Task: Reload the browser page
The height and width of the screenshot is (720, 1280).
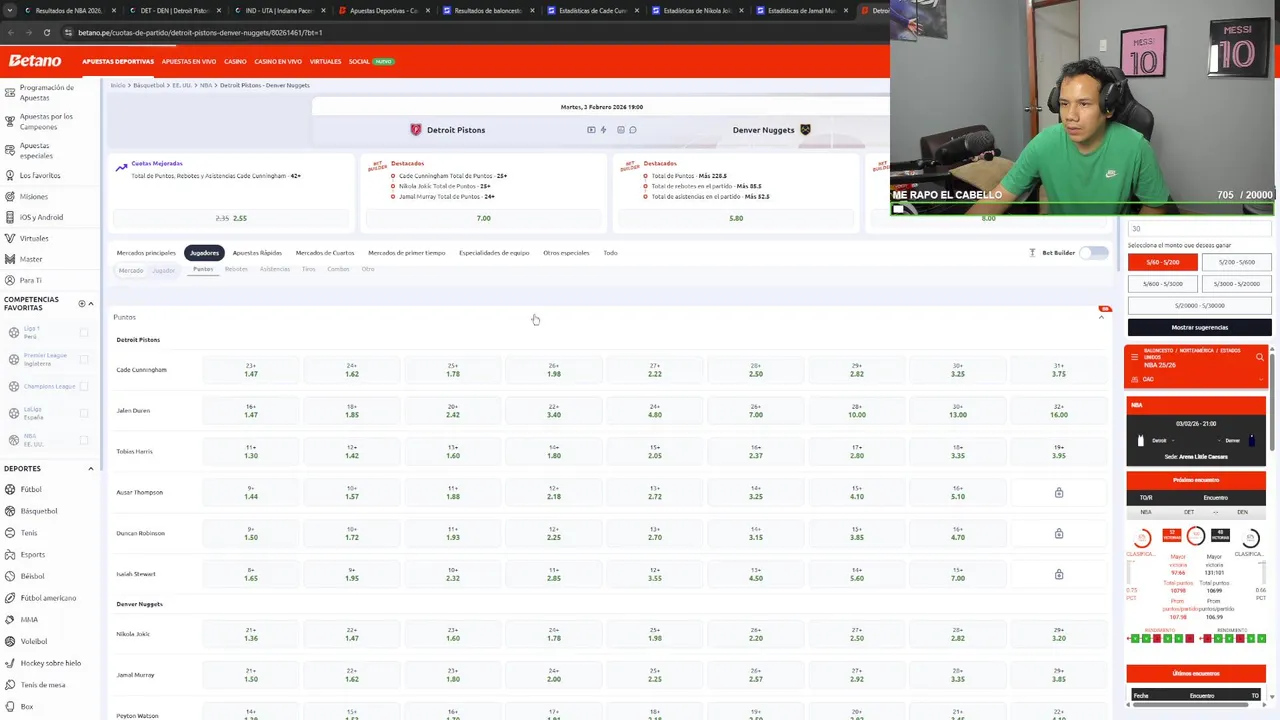Action: 46,32
